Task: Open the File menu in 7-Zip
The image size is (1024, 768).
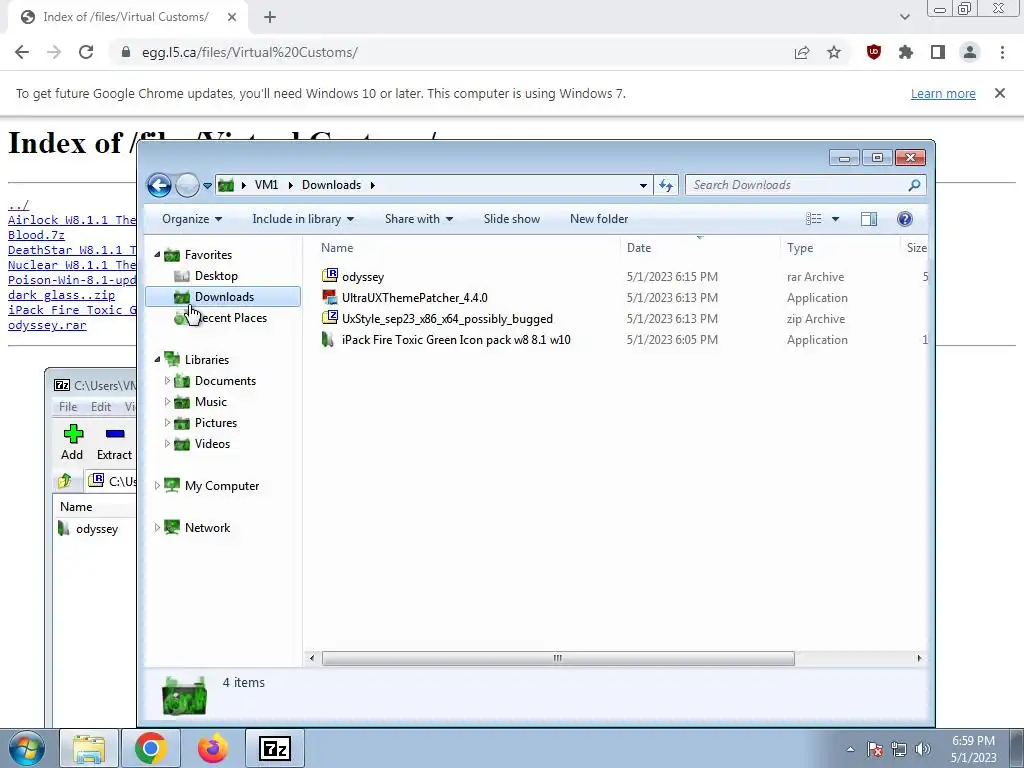Action: (x=68, y=406)
